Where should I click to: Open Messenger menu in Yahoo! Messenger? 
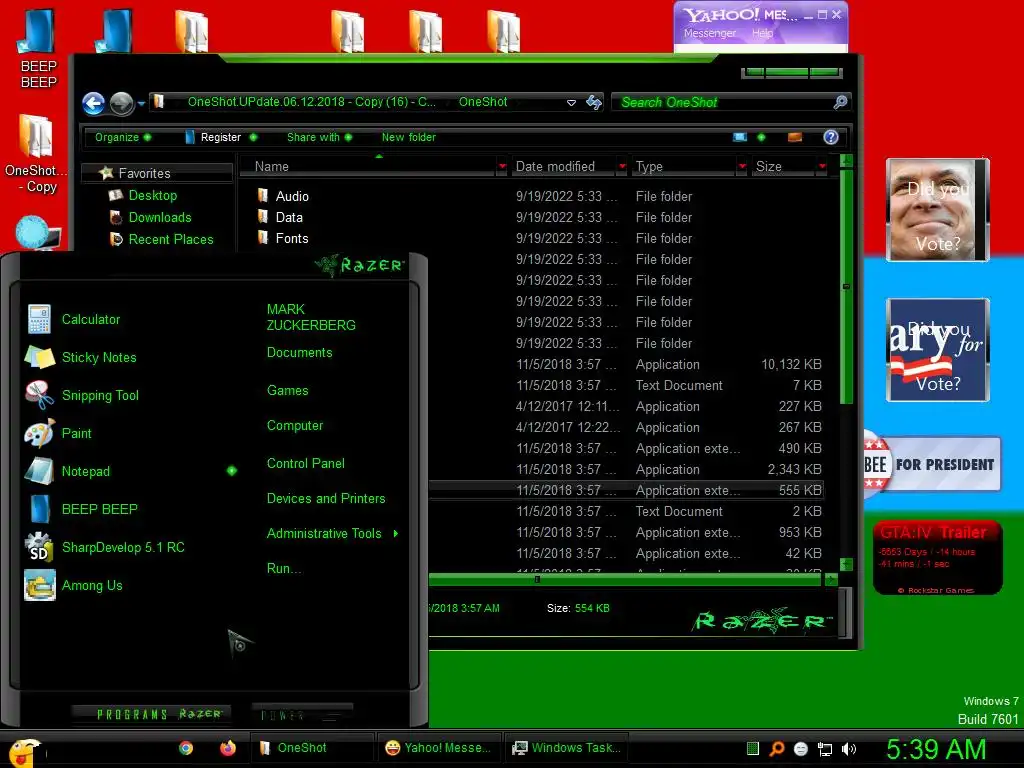(710, 33)
